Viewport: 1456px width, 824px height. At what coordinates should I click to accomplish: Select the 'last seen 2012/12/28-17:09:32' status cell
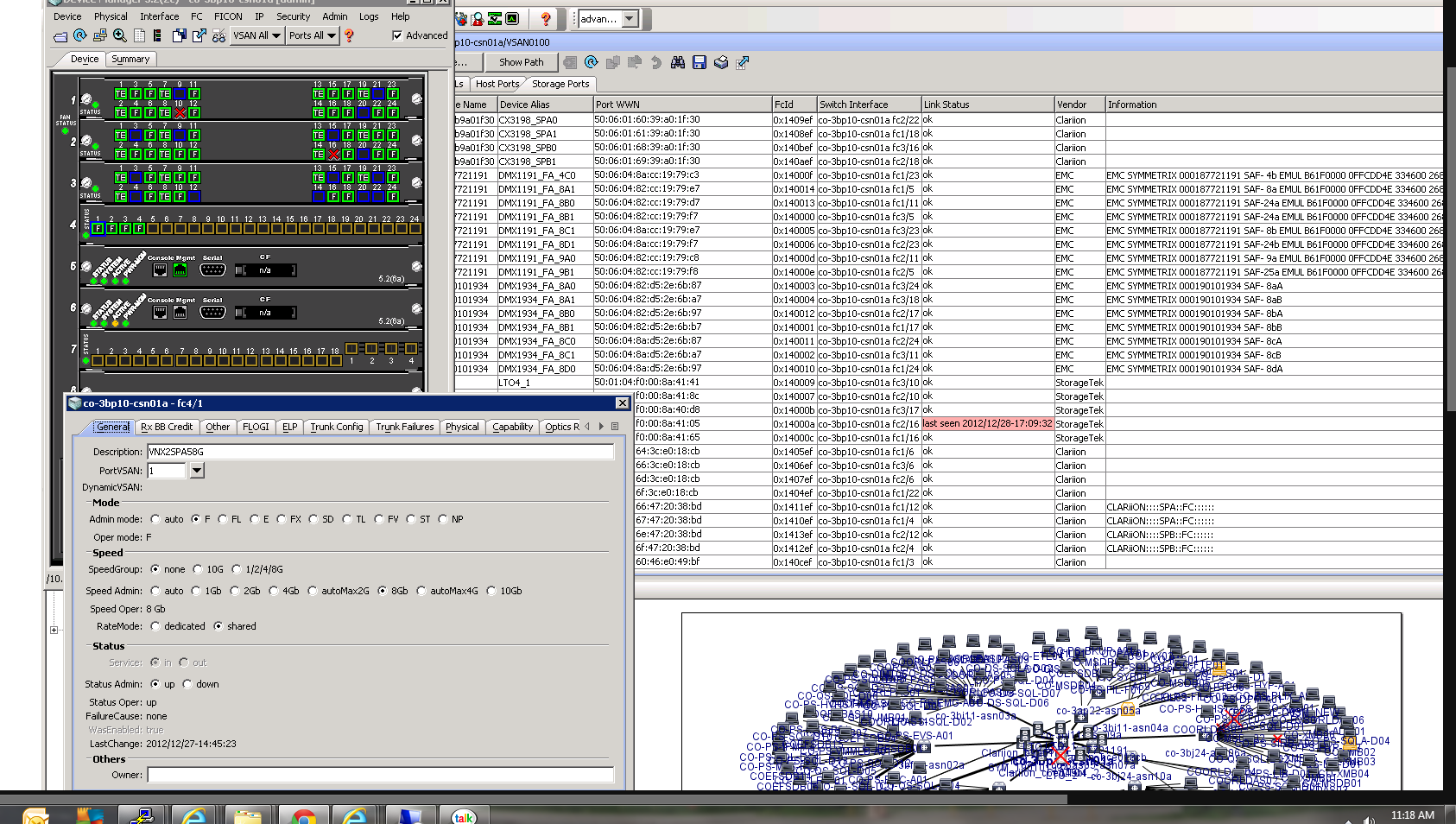pyautogui.click(x=987, y=424)
